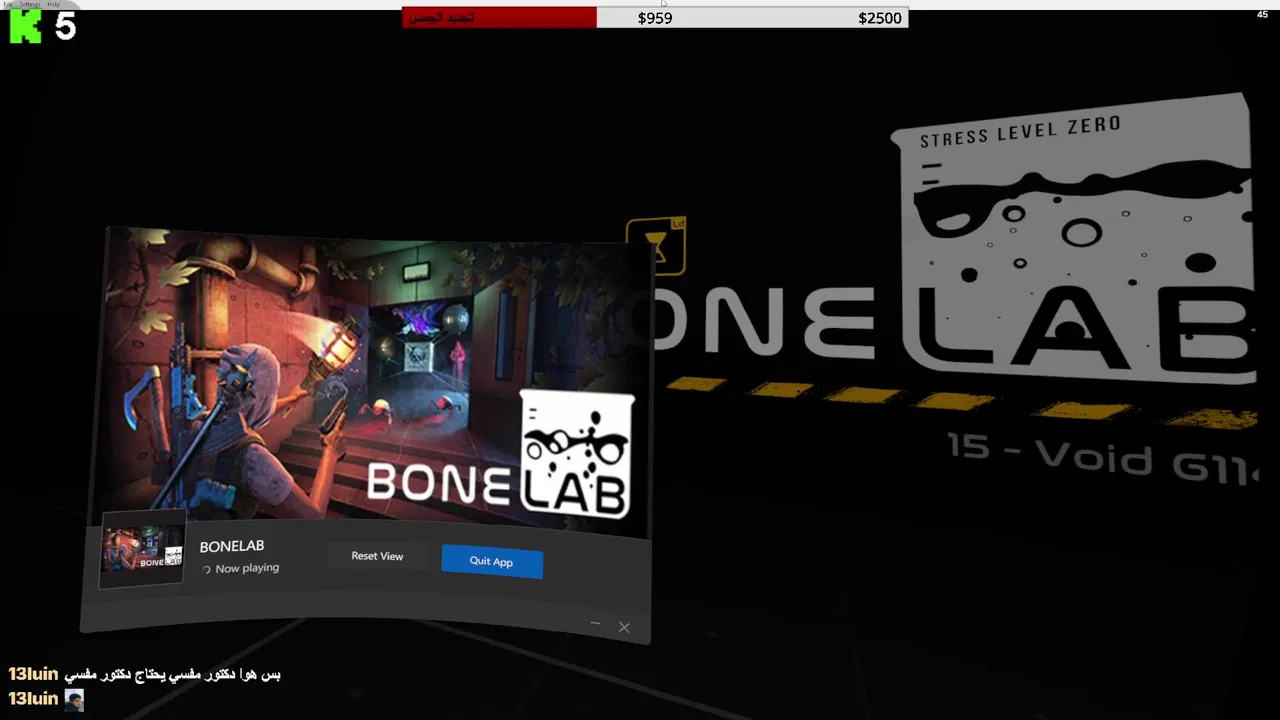Click the viewer count number 5
The image size is (1280, 720).
(65, 27)
